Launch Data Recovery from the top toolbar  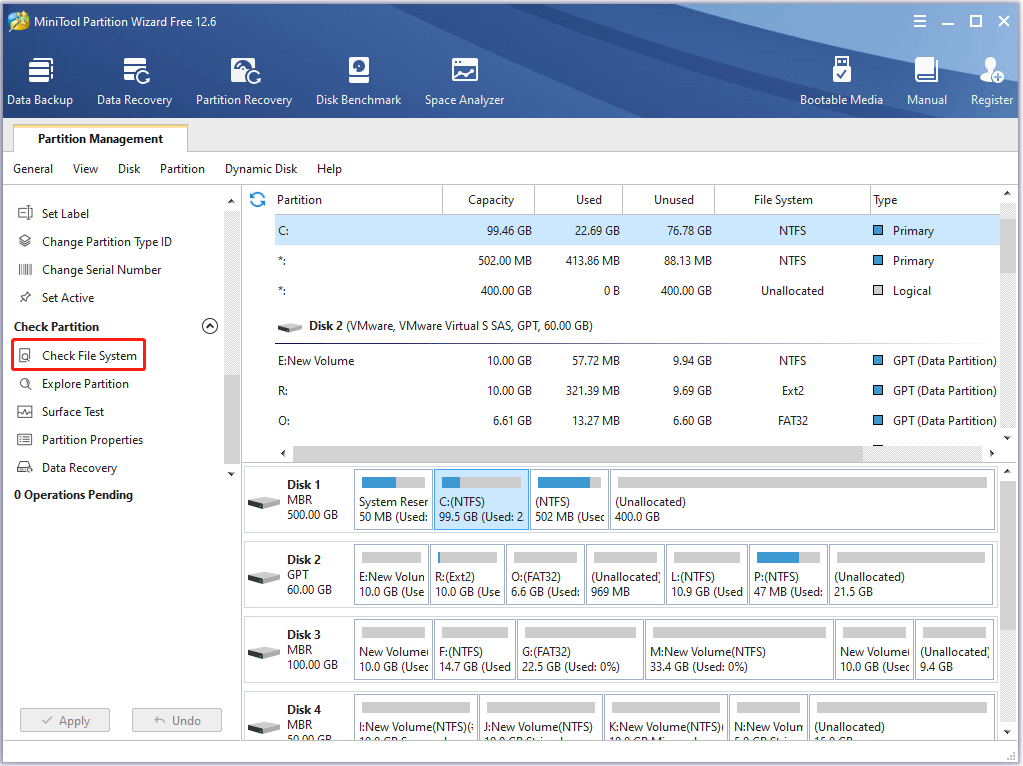(x=134, y=80)
